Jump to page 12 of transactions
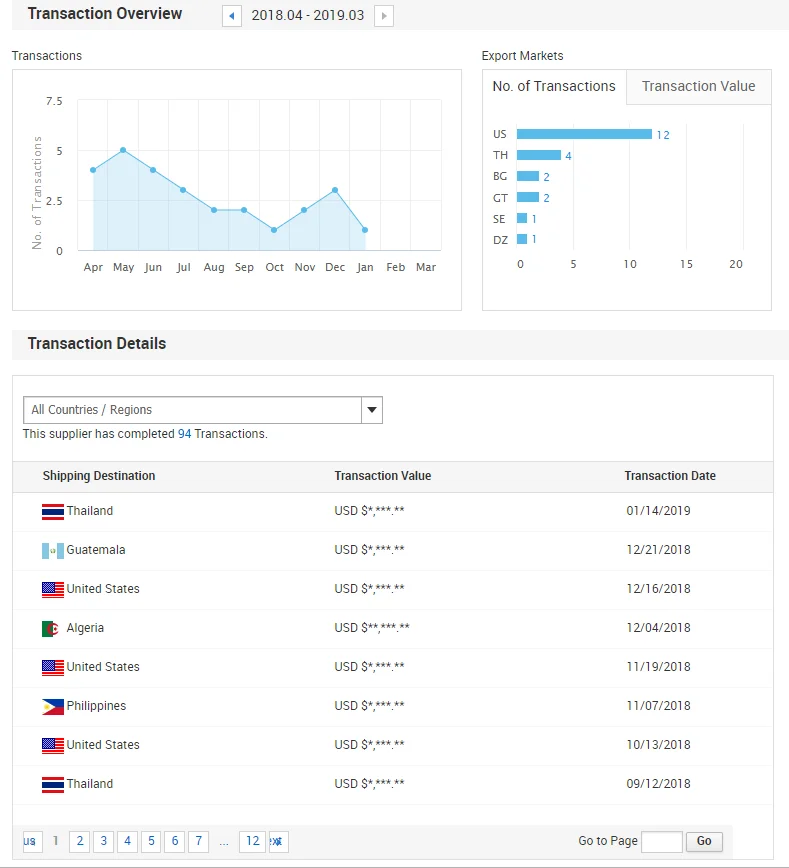Screen dimensions: 789x868 [253, 842]
